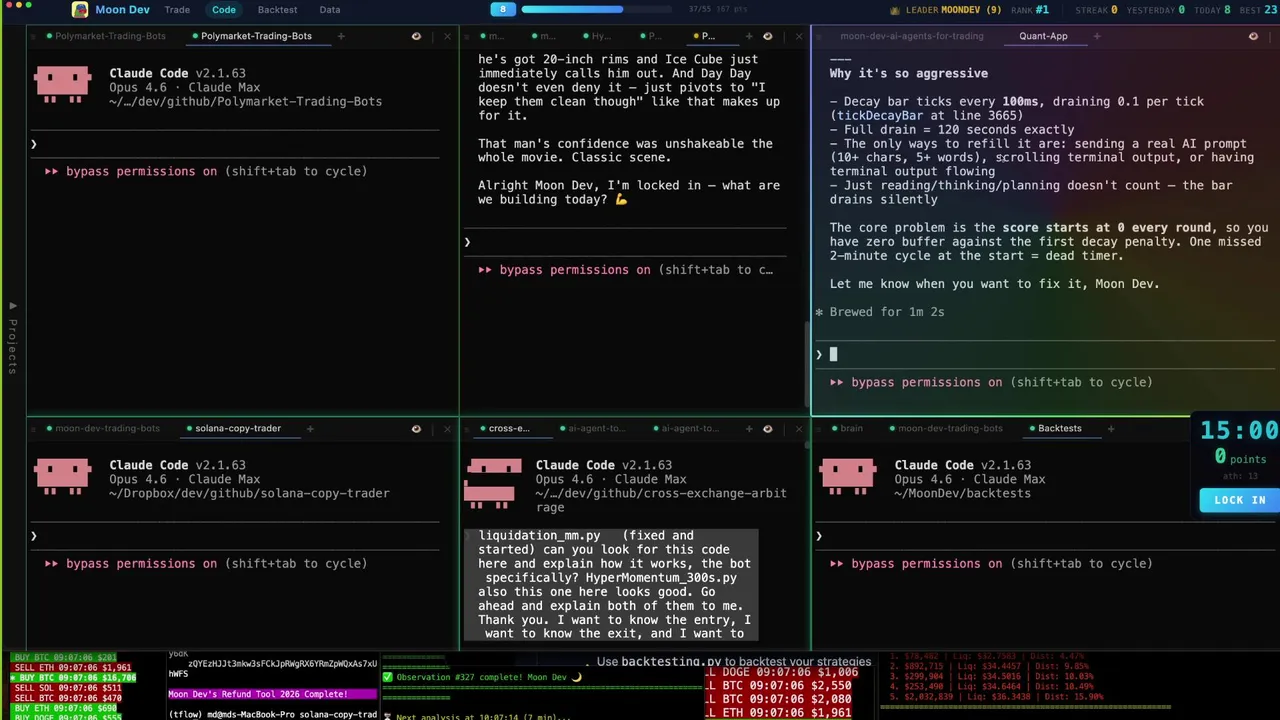The width and height of the screenshot is (1280, 720).
Task: Select the brain tab
Action: point(846,428)
